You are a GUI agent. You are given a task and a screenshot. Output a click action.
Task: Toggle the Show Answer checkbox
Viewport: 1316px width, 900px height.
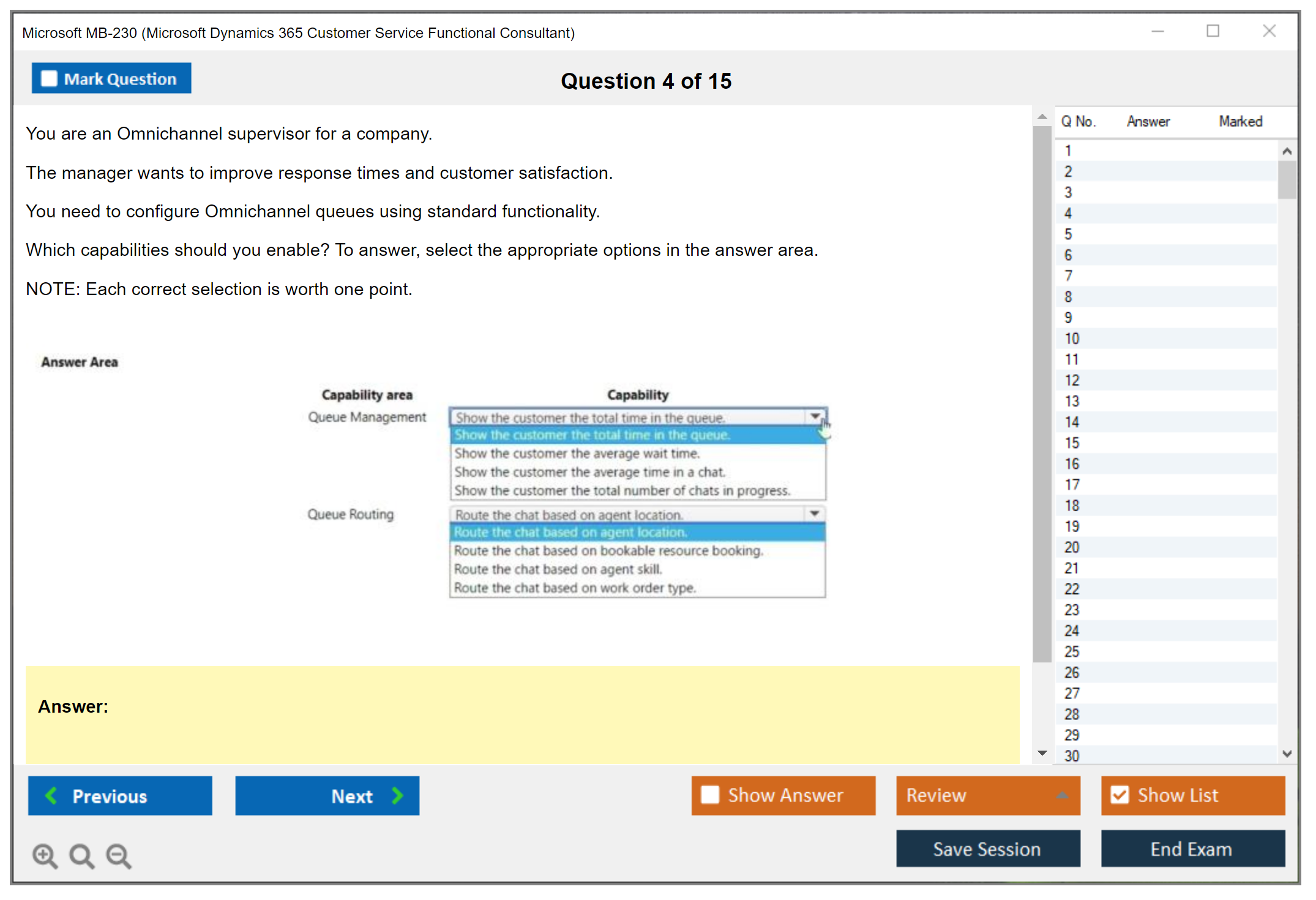pyautogui.click(x=710, y=795)
